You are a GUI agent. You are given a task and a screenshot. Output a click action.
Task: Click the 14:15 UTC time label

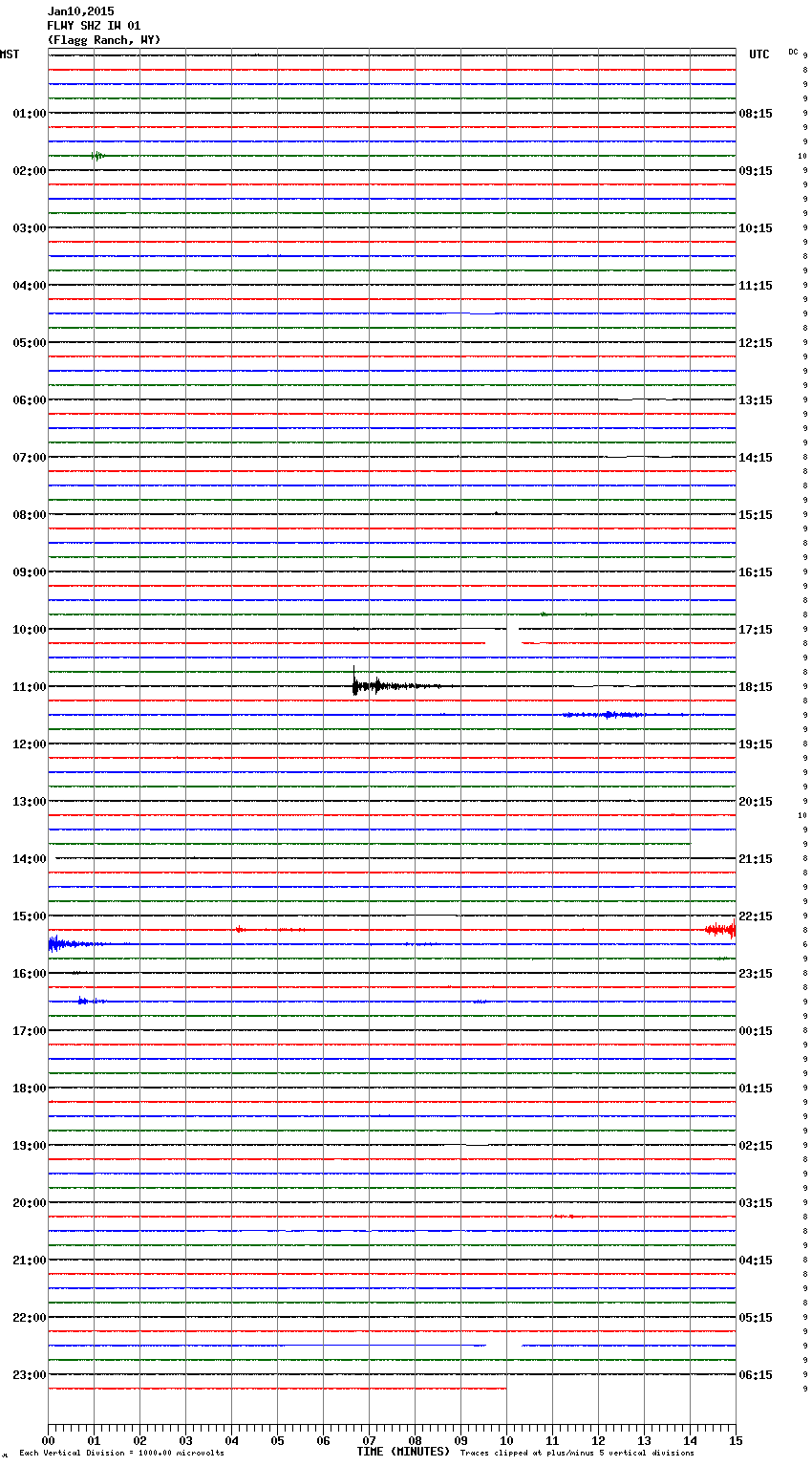[756, 458]
